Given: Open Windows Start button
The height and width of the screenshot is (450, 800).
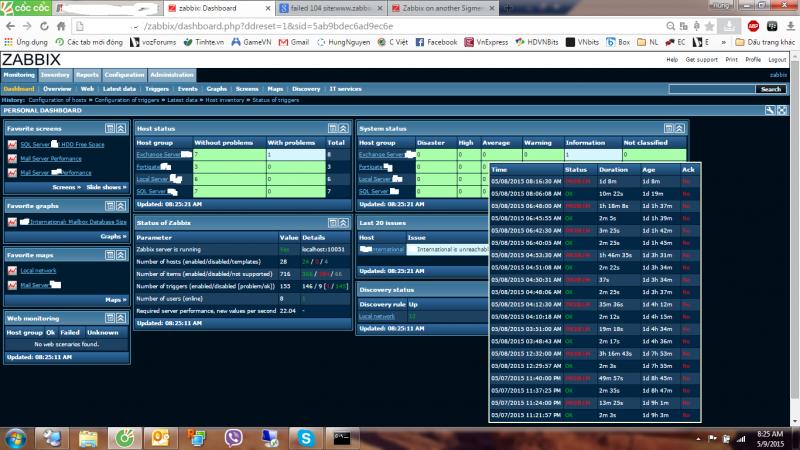Looking at the screenshot, I should tap(16, 438).
